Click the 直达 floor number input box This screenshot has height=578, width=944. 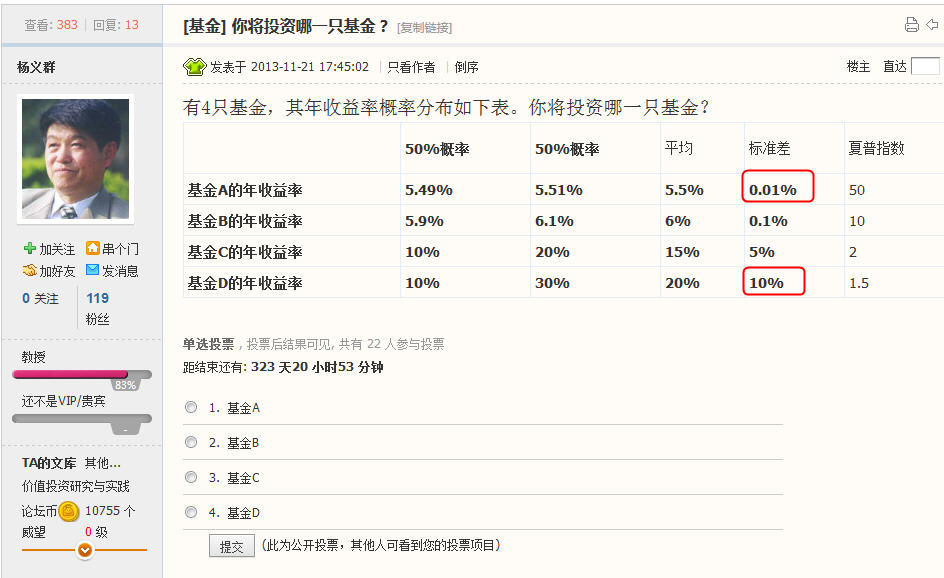coord(925,67)
